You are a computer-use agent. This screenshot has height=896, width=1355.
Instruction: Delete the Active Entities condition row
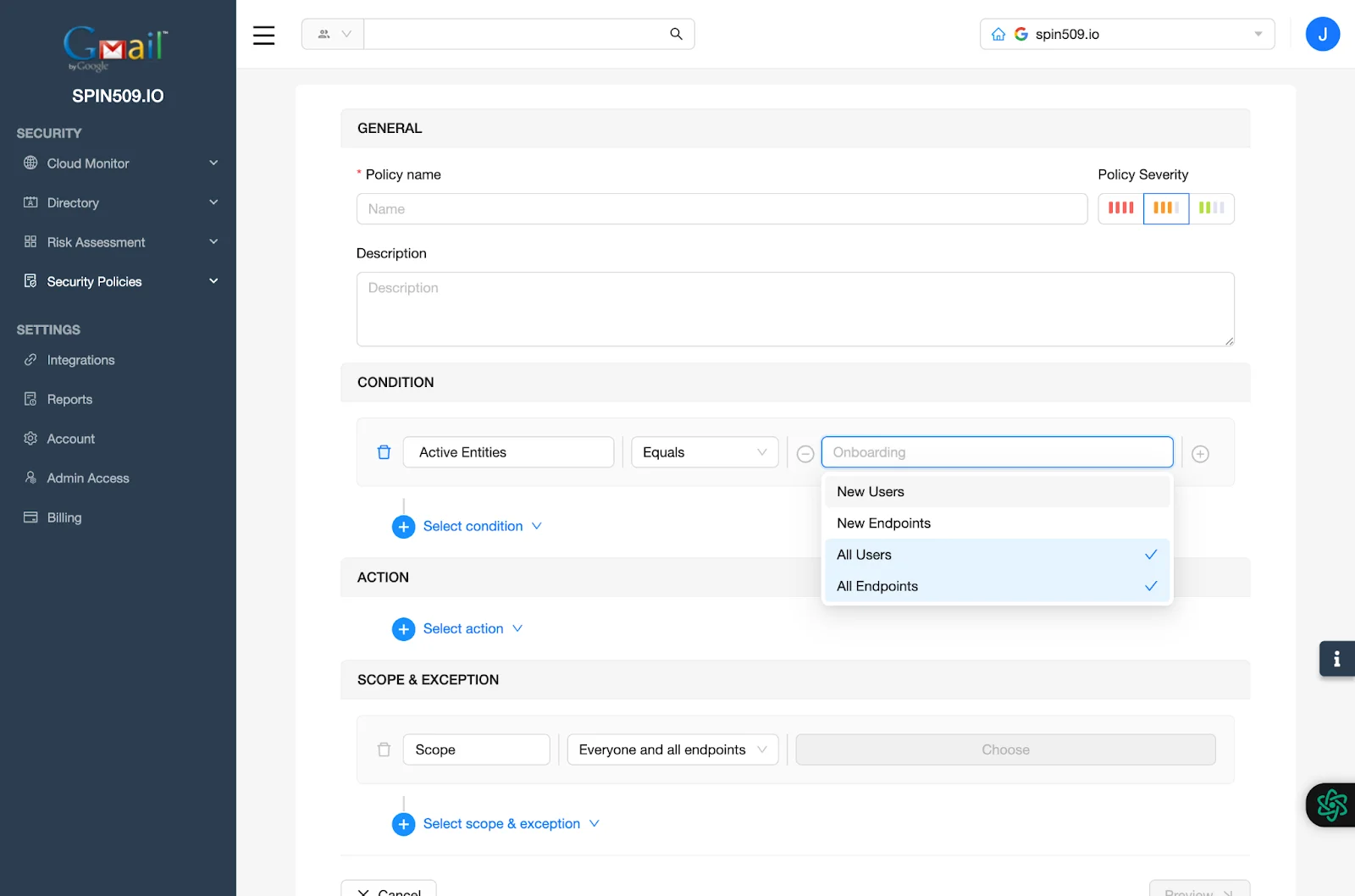pyautogui.click(x=384, y=452)
